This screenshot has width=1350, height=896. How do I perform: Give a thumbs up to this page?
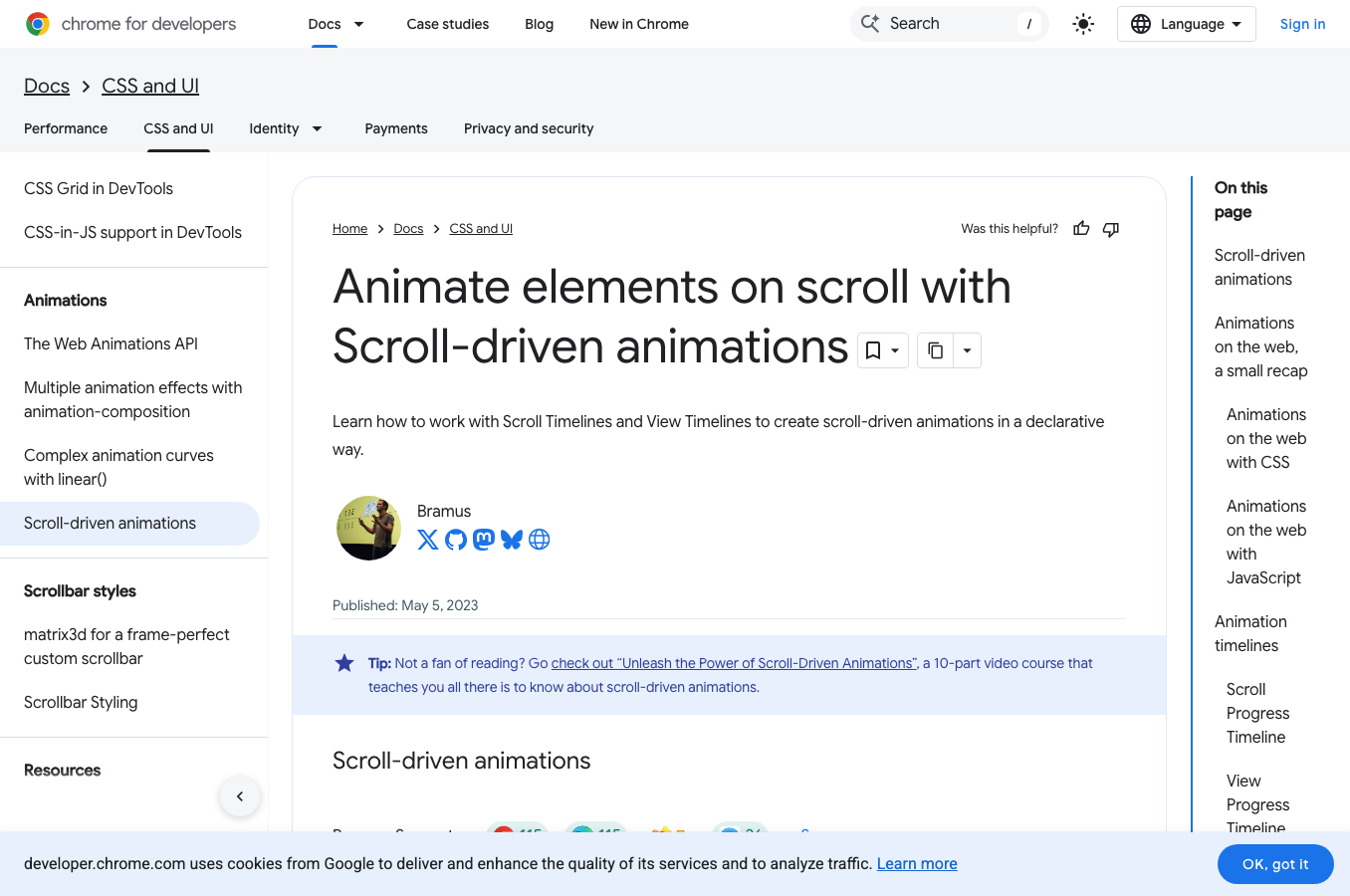pyautogui.click(x=1081, y=229)
